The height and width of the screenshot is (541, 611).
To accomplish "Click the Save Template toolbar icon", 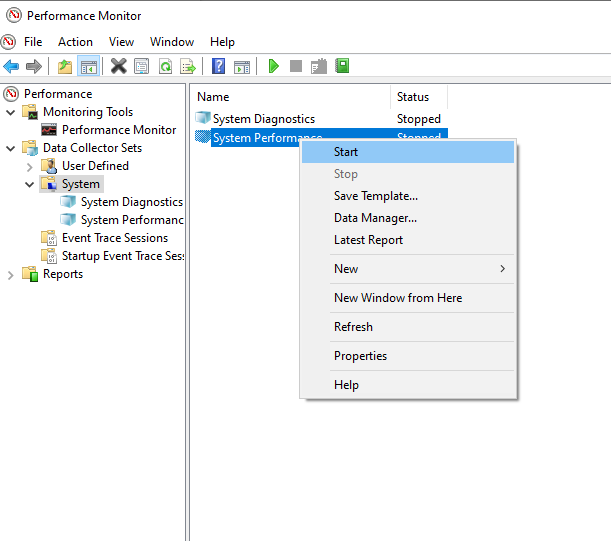I will point(319,66).
